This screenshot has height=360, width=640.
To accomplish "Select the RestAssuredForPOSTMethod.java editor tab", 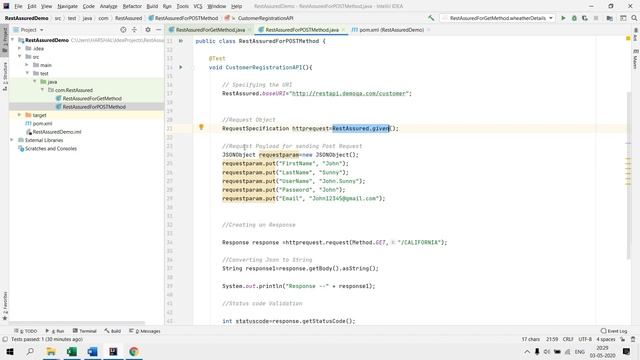I will tap(302, 30).
